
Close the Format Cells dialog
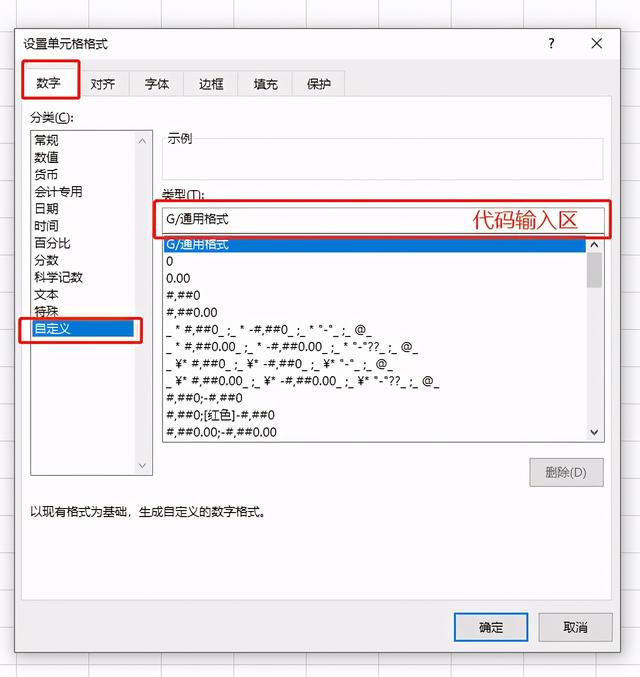[x=596, y=43]
